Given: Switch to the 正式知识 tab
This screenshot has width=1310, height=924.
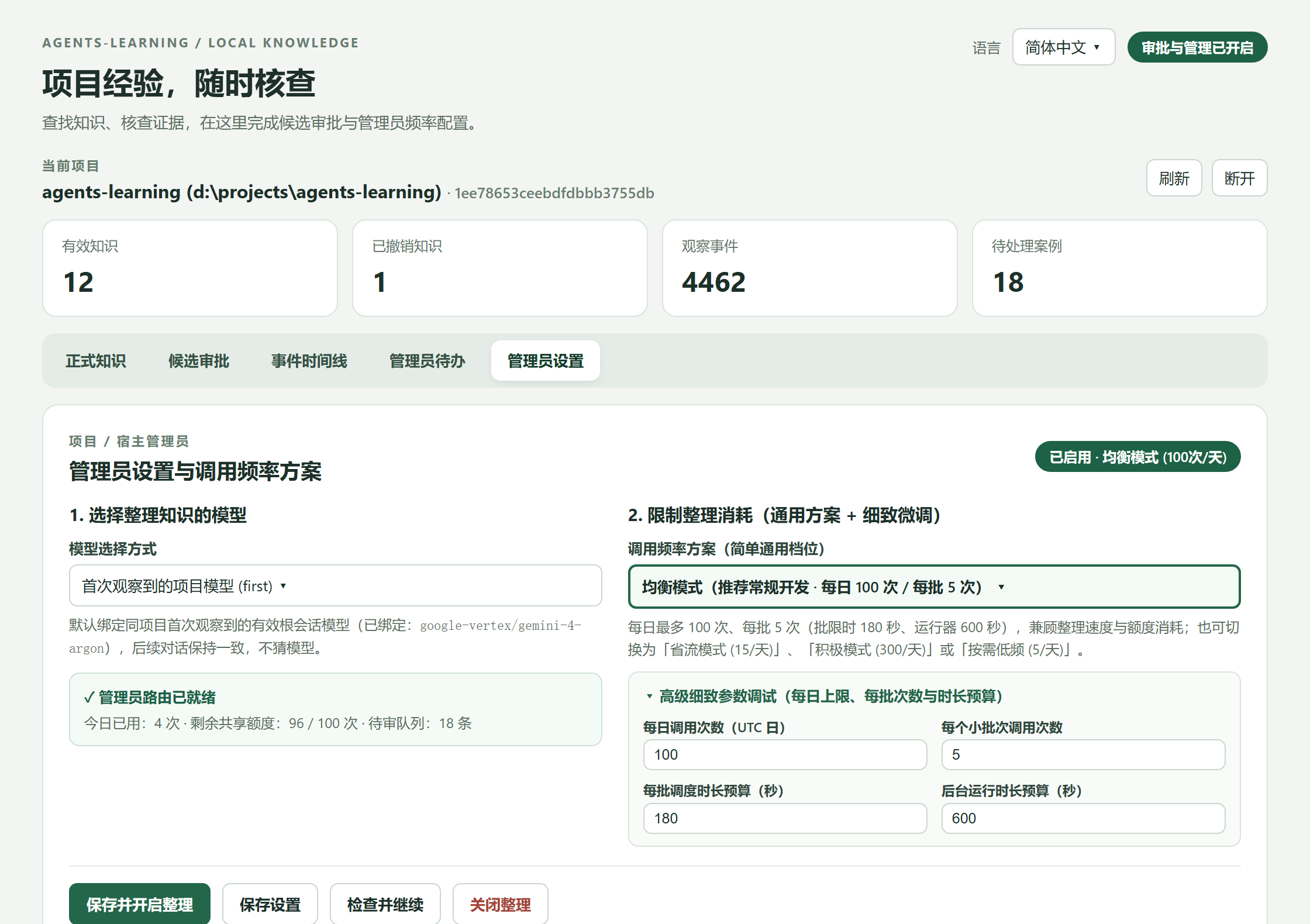Looking at the screenshot, I should click(96, 361).
